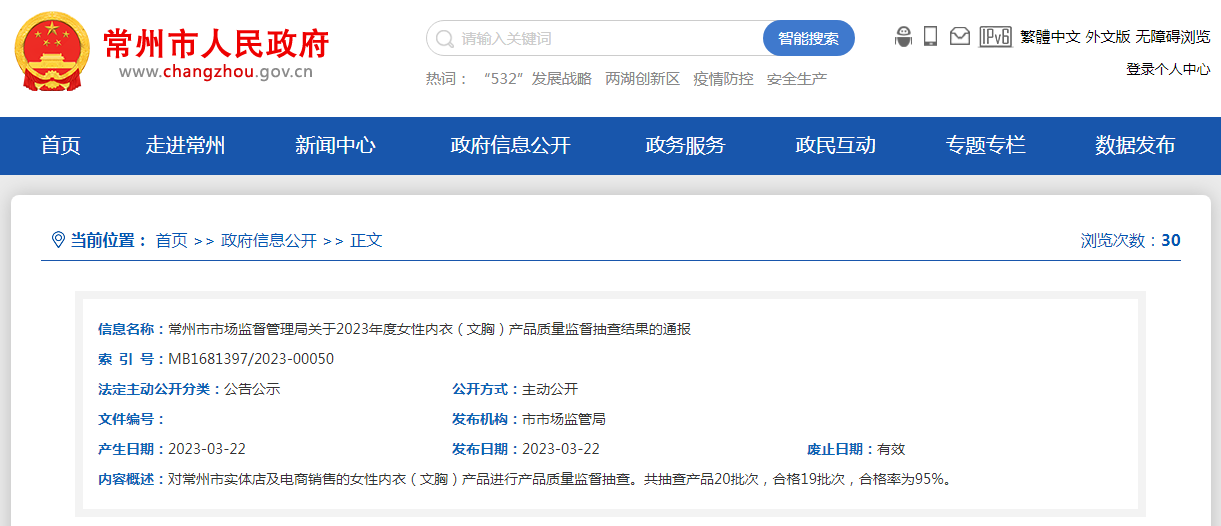The height and width of the screenshot is (526, 1221).
Task: Switch to 繁體中文 version
Action: pos(1050,37)
